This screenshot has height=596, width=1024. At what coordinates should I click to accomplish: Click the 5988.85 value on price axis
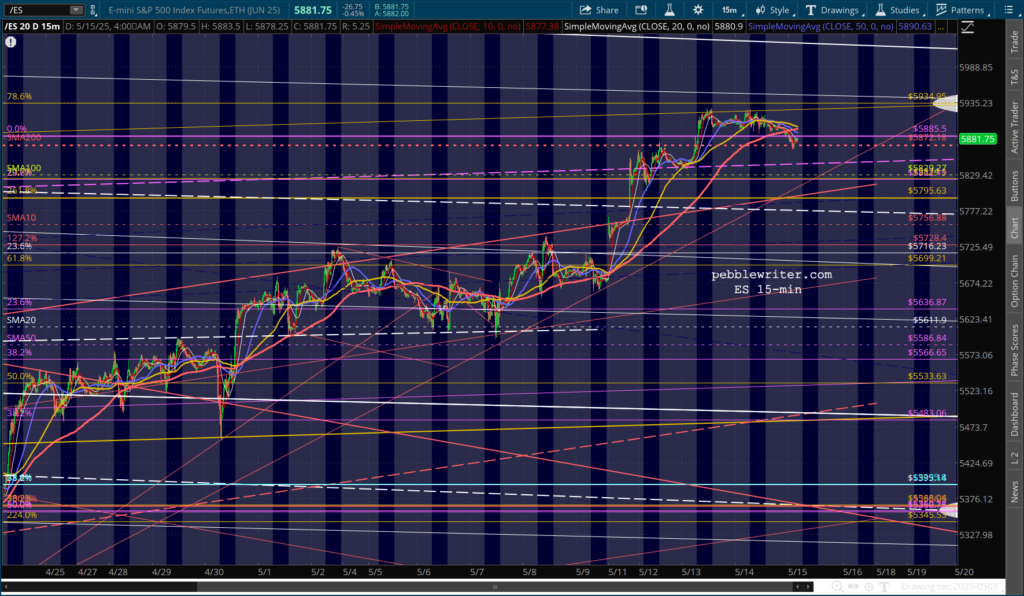coord(976,67)
